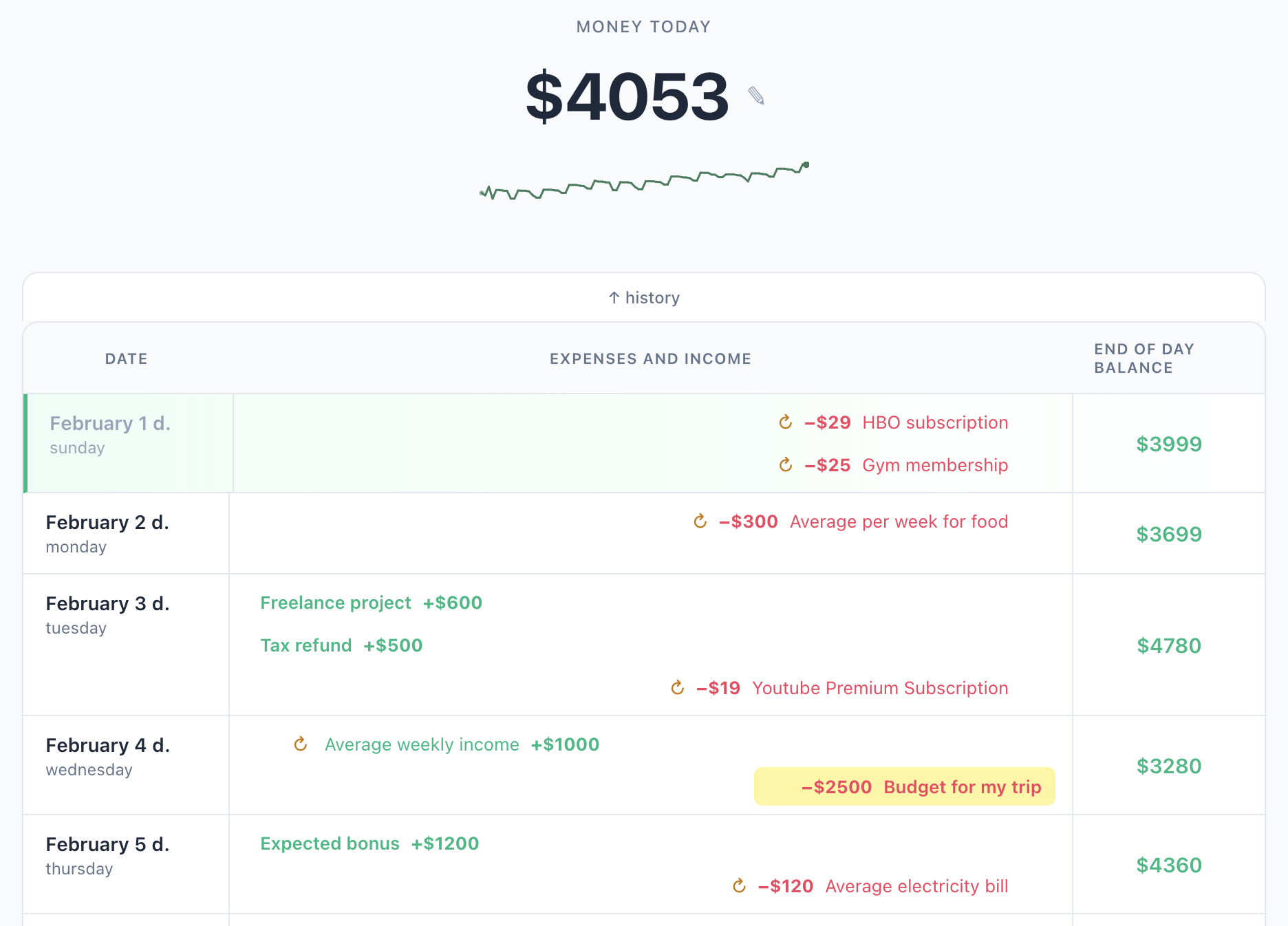The image size is (1288, 926).
Task: Select the Freelance project +$600 entry
Action: click(370, 603)
